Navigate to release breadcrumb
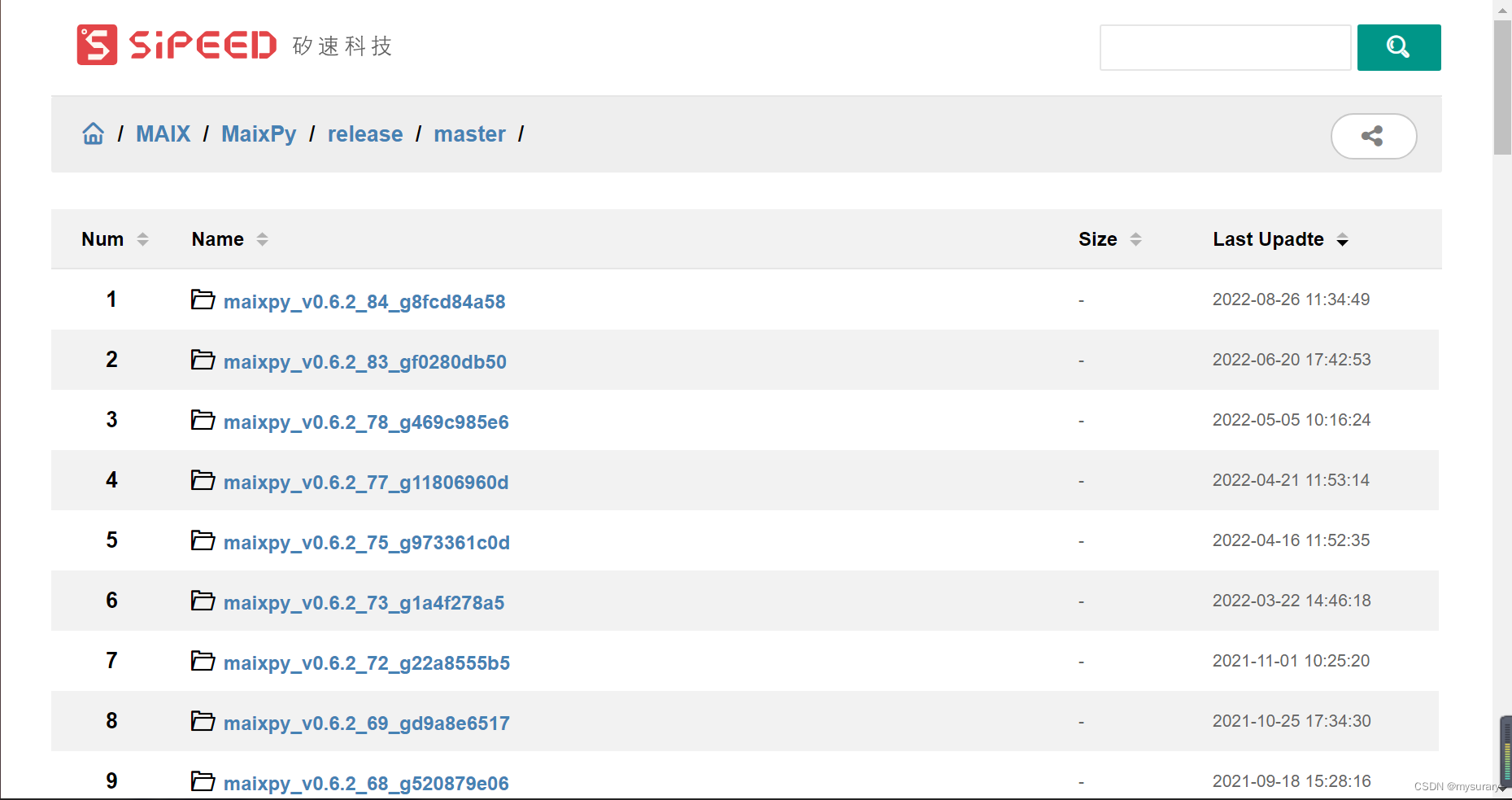Screen dimensions: 1512x800 [365, 134]
